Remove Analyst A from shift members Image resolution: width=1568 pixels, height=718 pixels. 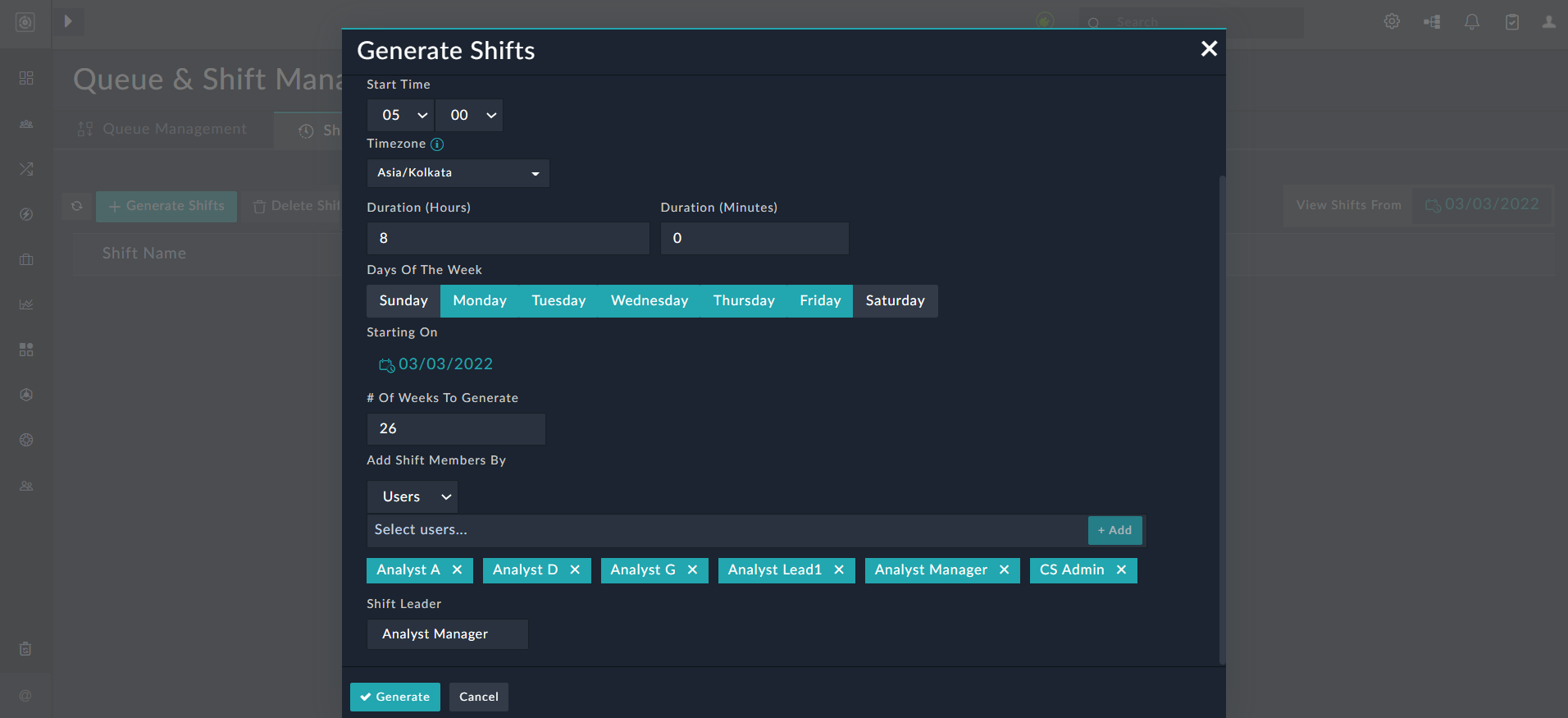coord(457,570)
